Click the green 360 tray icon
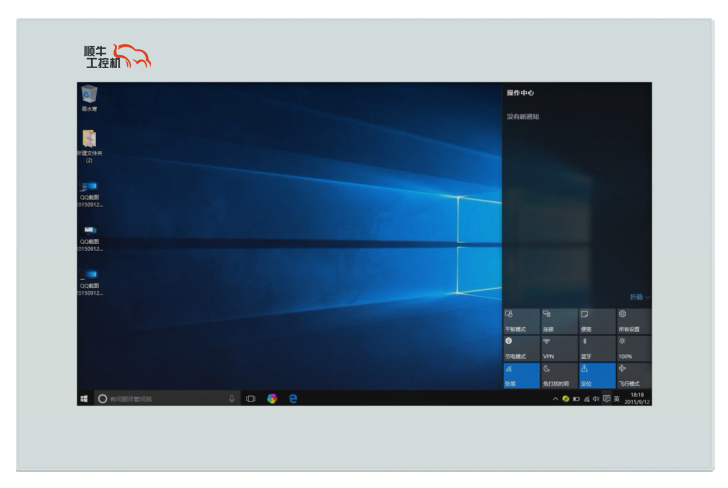This screenshot has height=488, width=728. [566, 399]
